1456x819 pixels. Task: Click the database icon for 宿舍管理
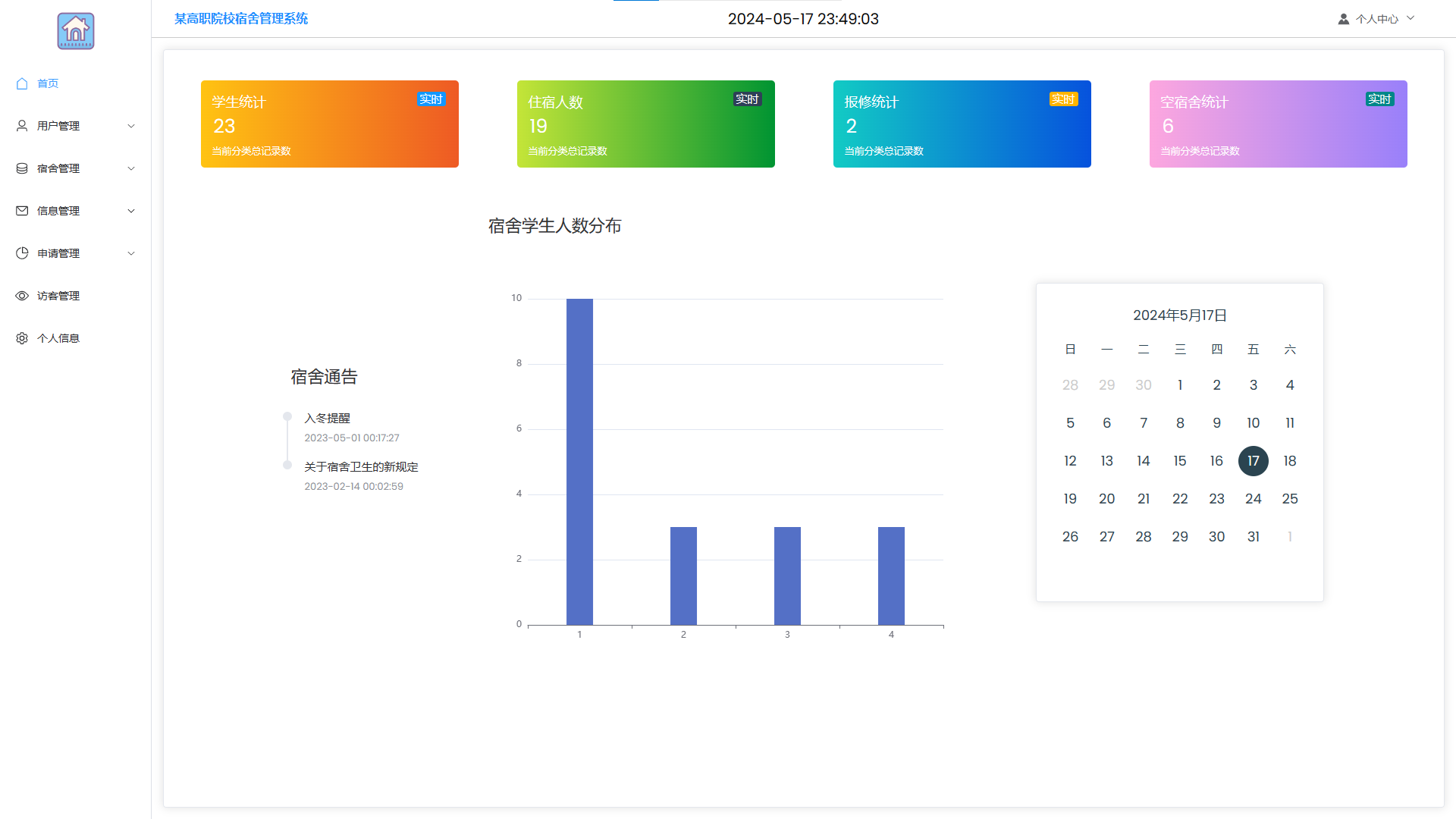(22, 168)
